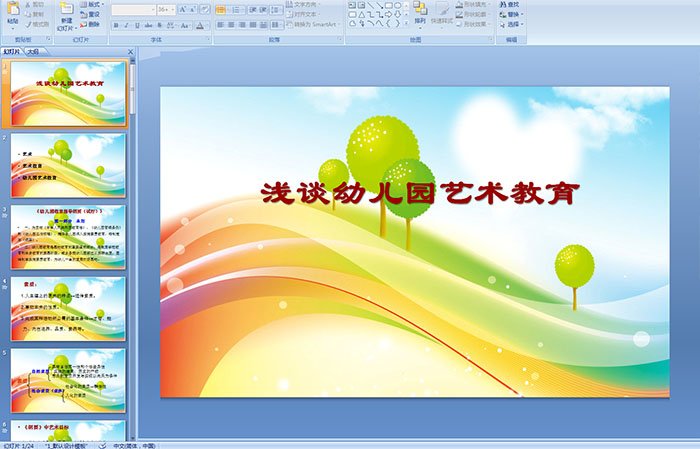The height and width of the screenshot is (449, 700).
Task: Toggle Underline formatting
Action: point(138,25)
